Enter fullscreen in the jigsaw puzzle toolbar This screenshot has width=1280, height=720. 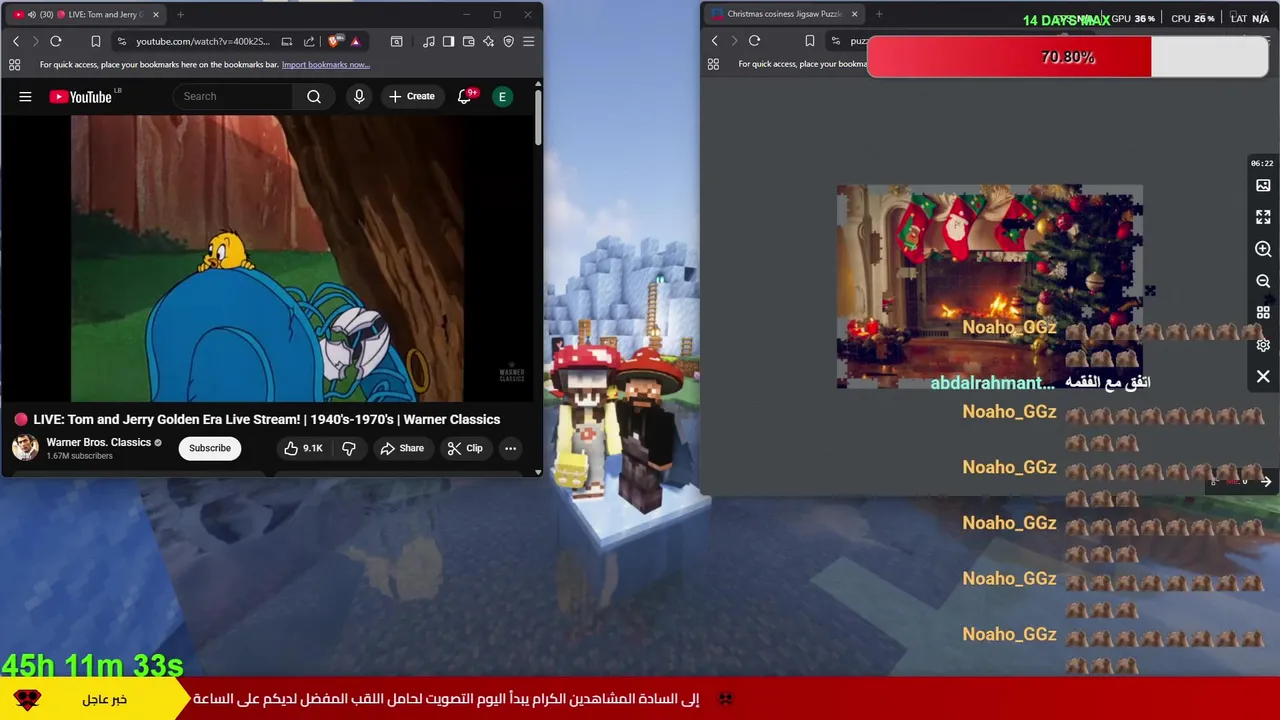1263,217
